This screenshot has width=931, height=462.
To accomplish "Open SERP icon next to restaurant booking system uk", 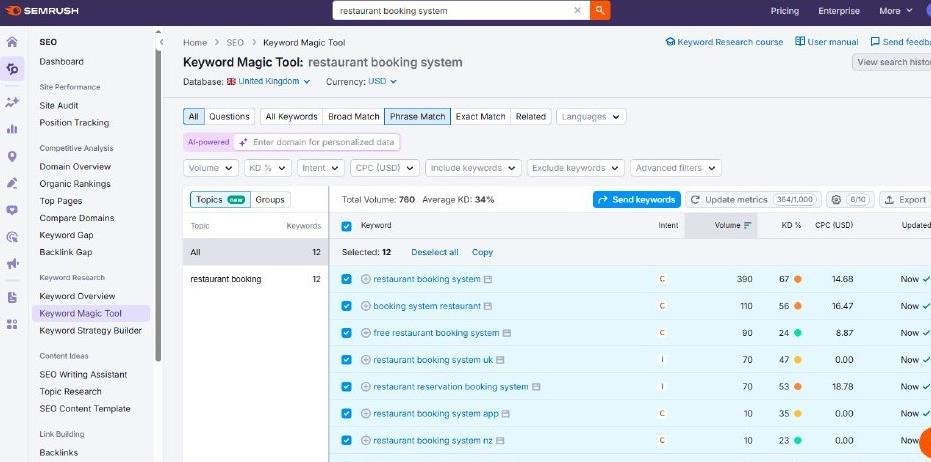I will (501, 360).
